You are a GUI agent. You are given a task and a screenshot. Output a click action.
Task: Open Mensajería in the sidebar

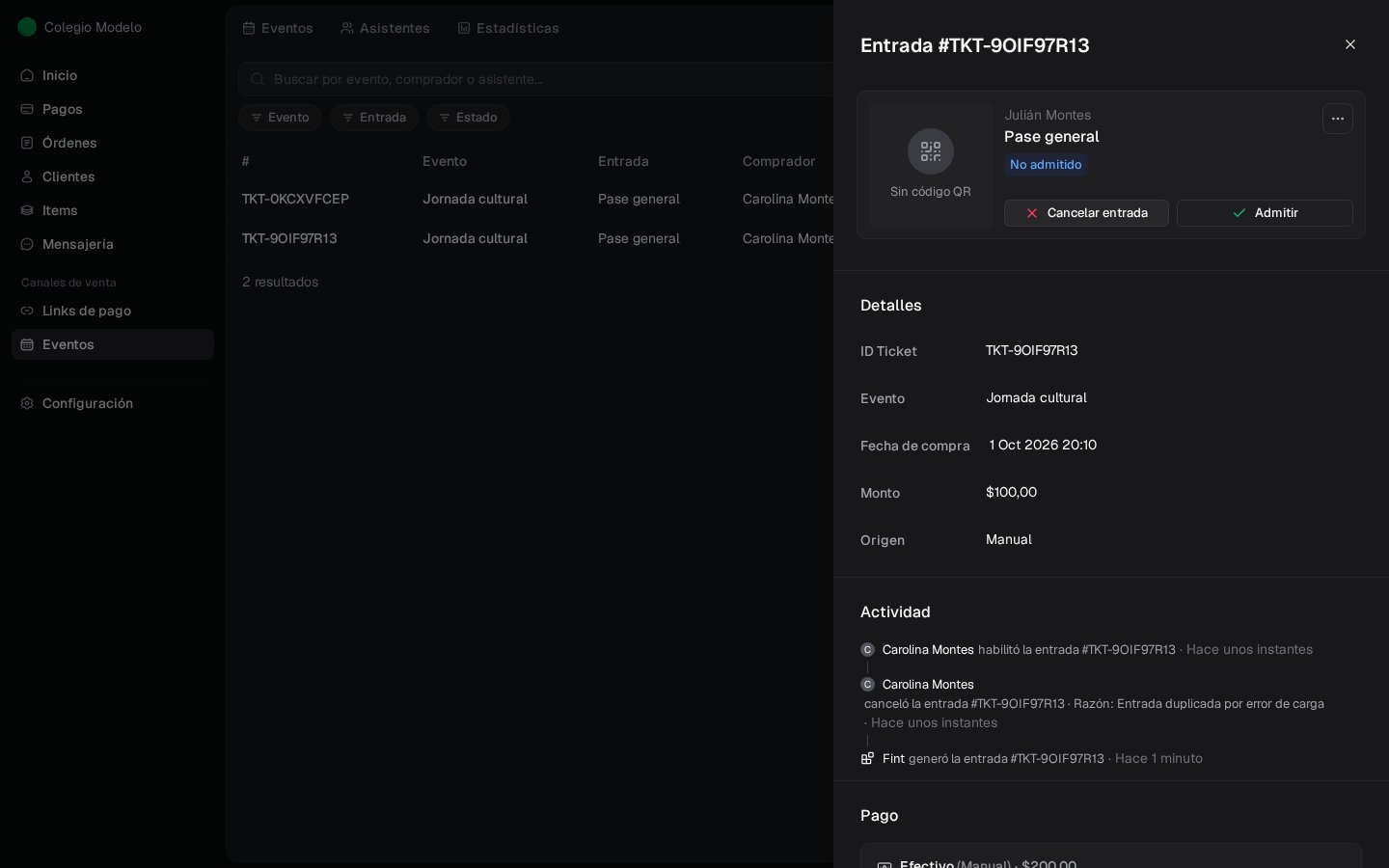(x=113, y=244)
